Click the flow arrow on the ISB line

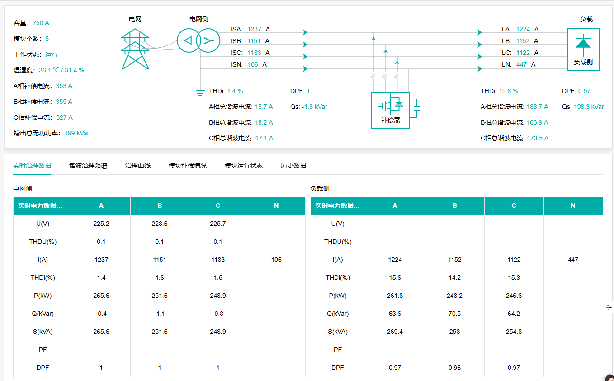[x=305, y=45]
